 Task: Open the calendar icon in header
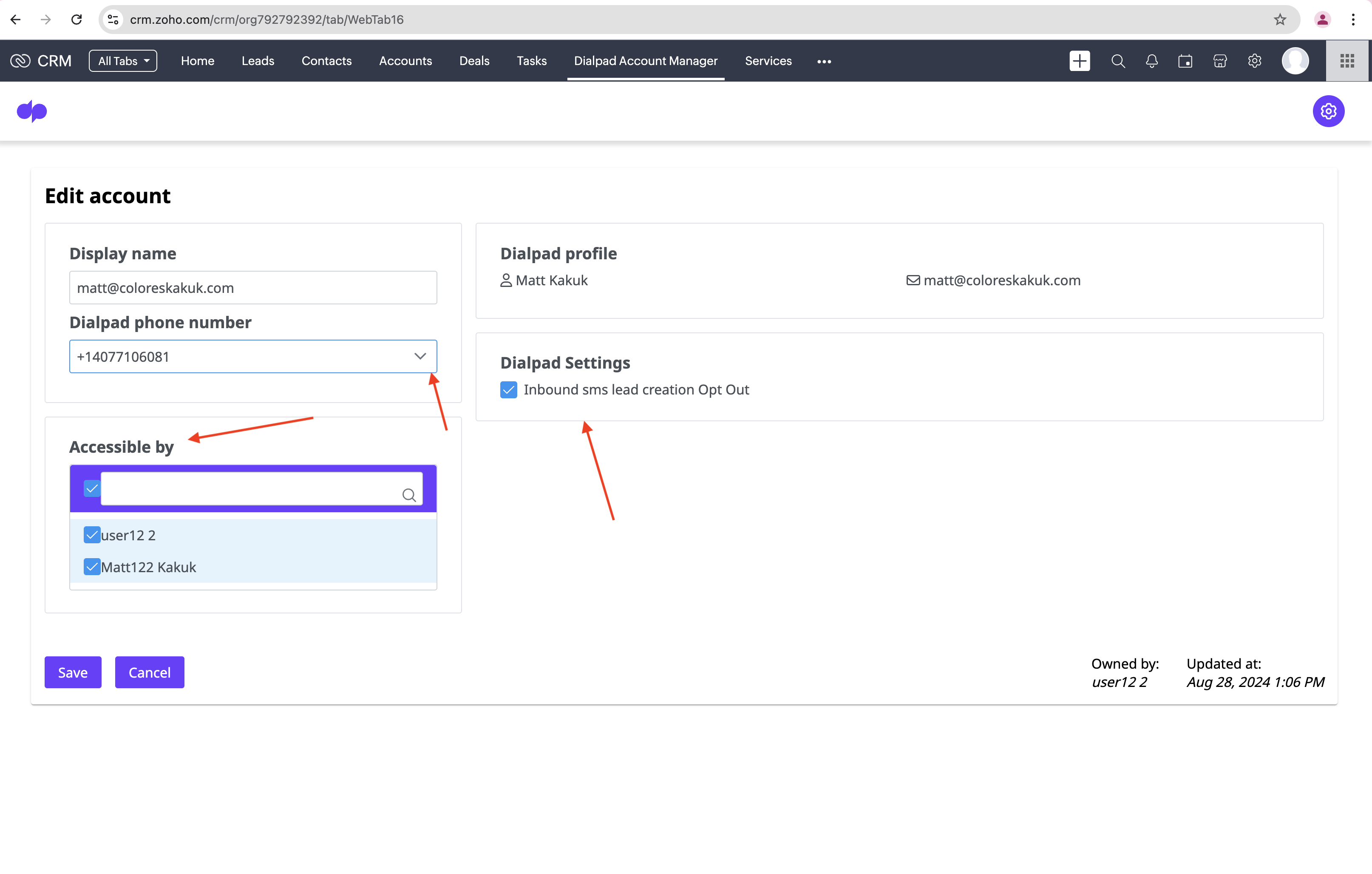[x=1185, y=61]
